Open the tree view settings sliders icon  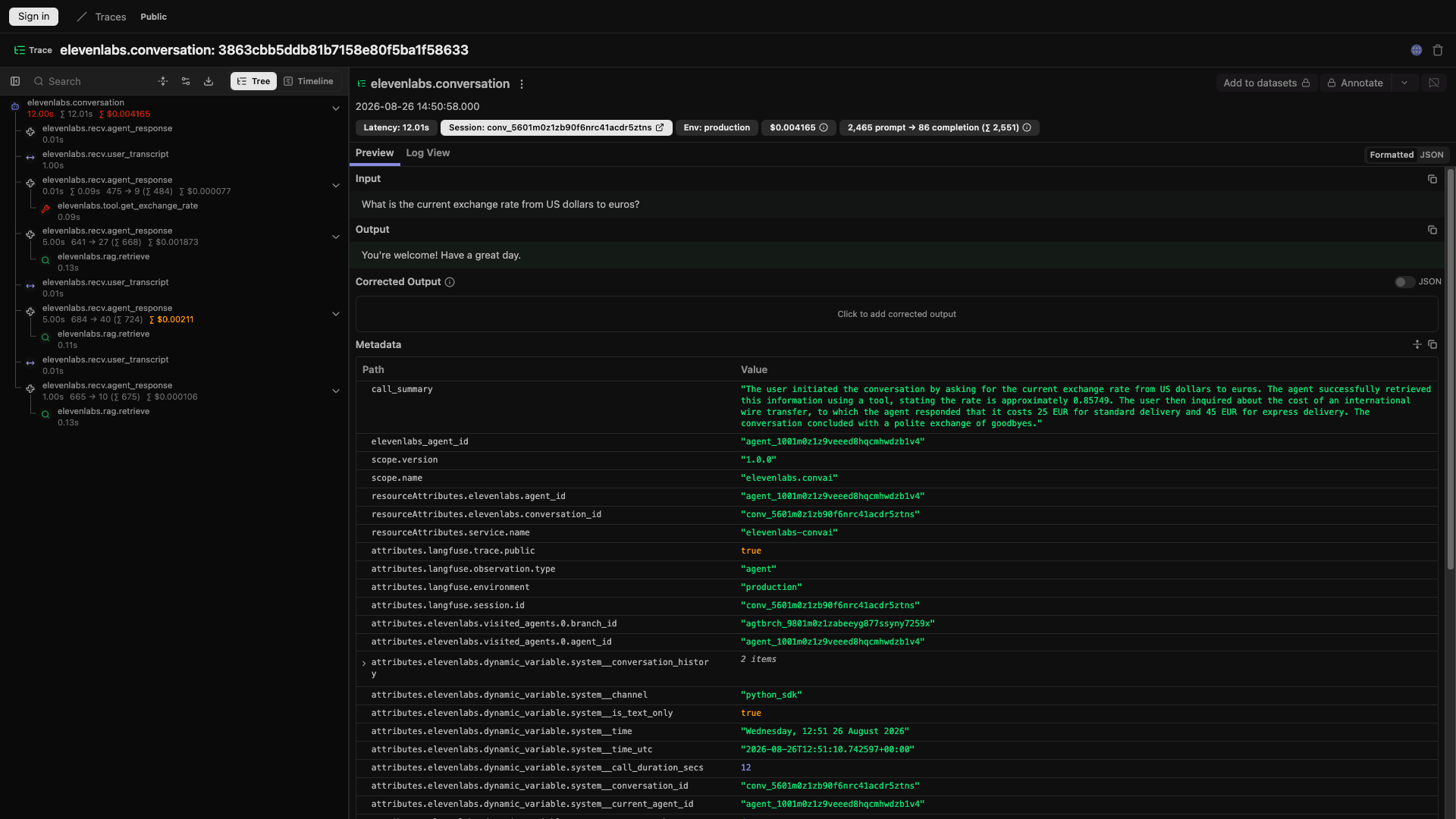click(x=186, y=81)
